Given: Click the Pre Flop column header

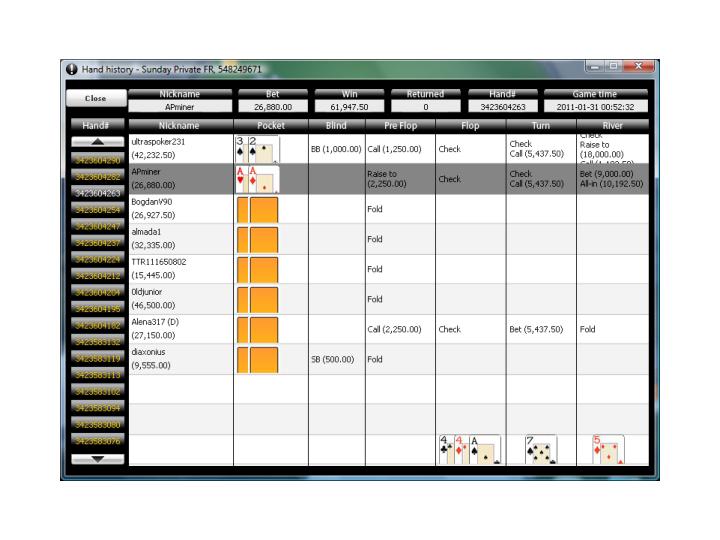Looking at the screenshot, I should tap(400, 125).
